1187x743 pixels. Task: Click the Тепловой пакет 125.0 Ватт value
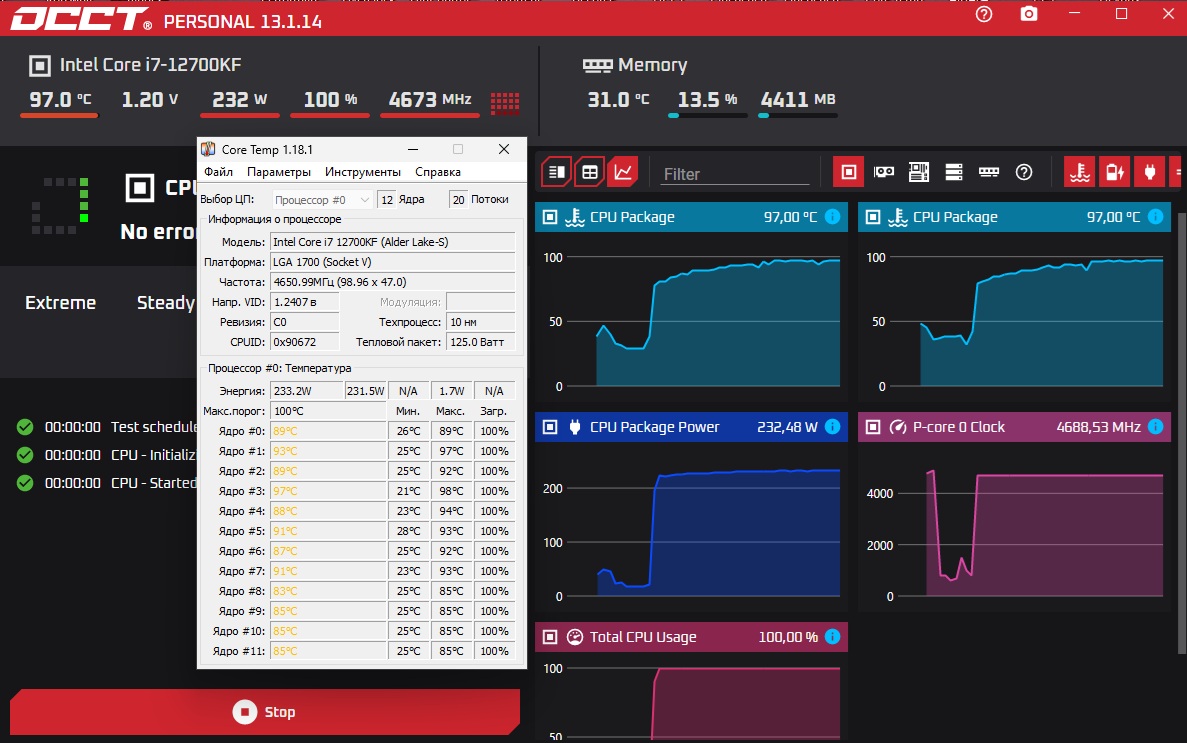point(480,342)
